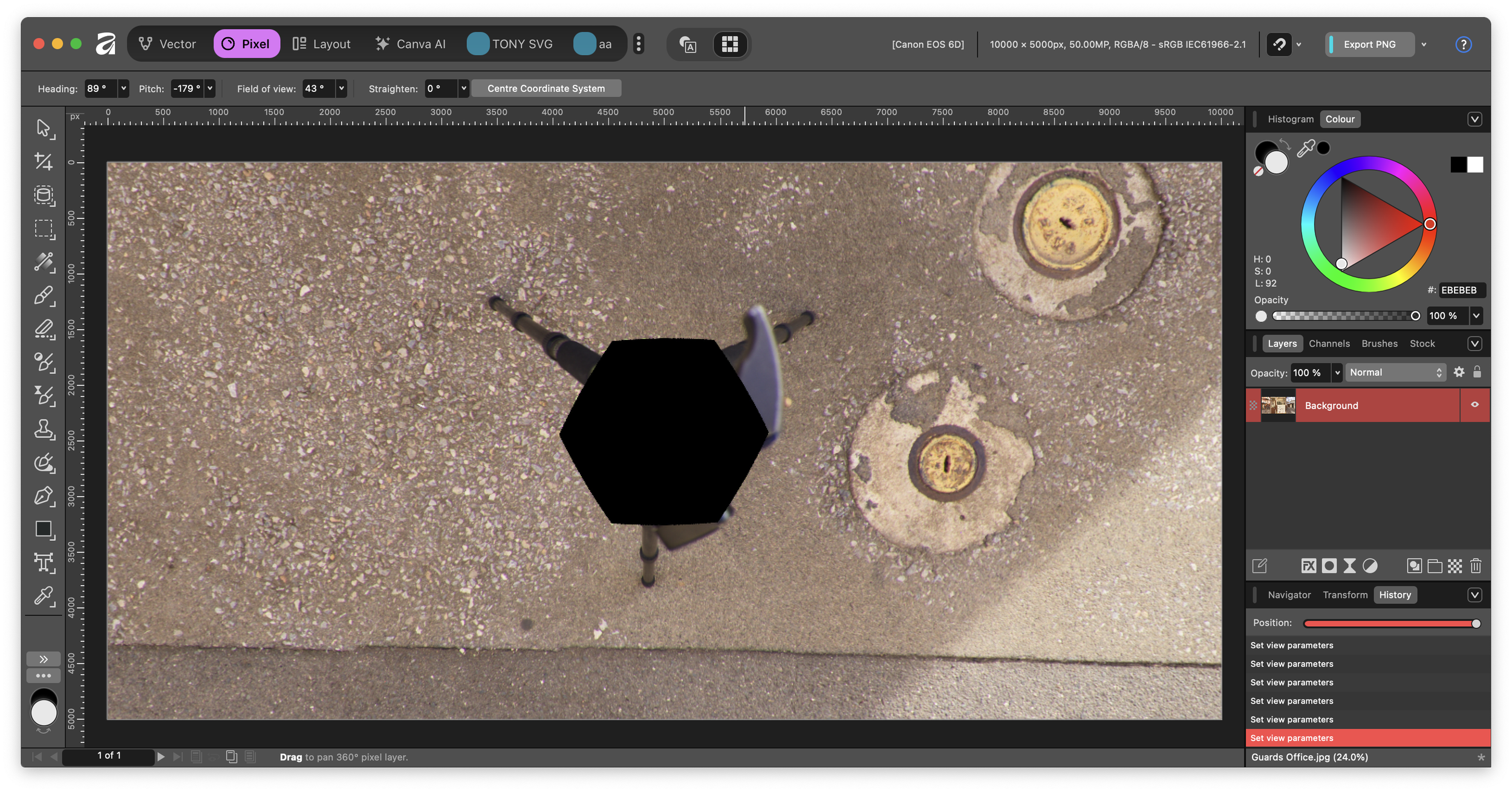Screen dimensions: 1512x792
Task: Click the FX layer effects icon
Action: (x=1308, y=566)
